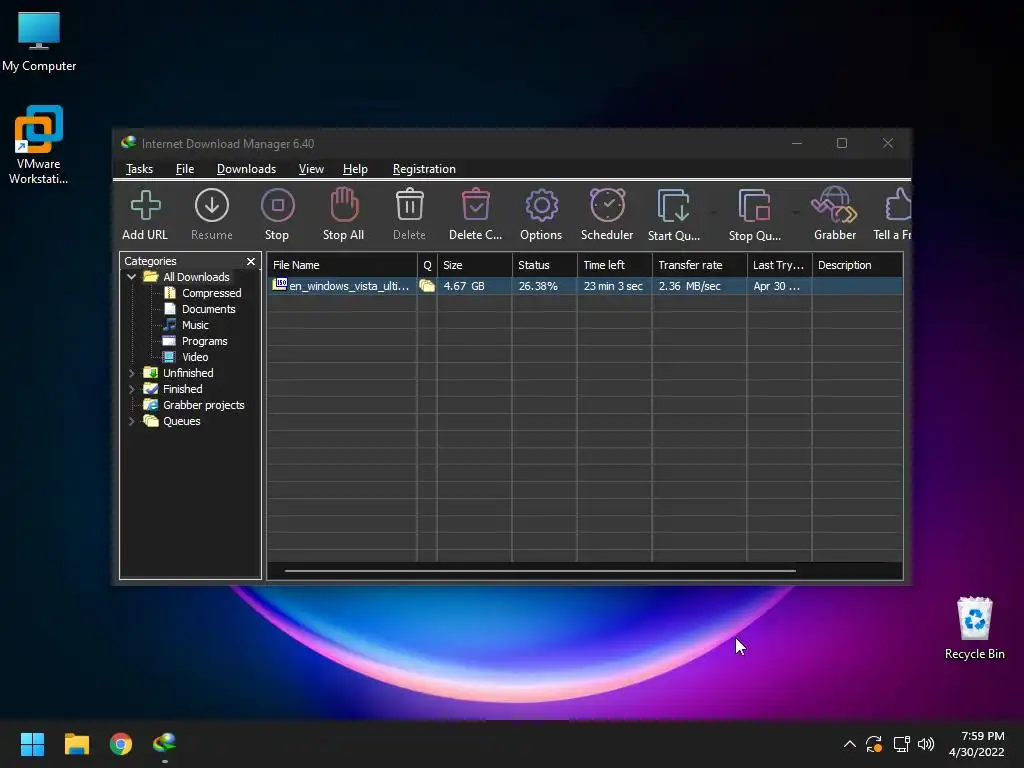The image size is (1024, 768).
Task: Open the Windows Start button
Action: click(32, 744)
